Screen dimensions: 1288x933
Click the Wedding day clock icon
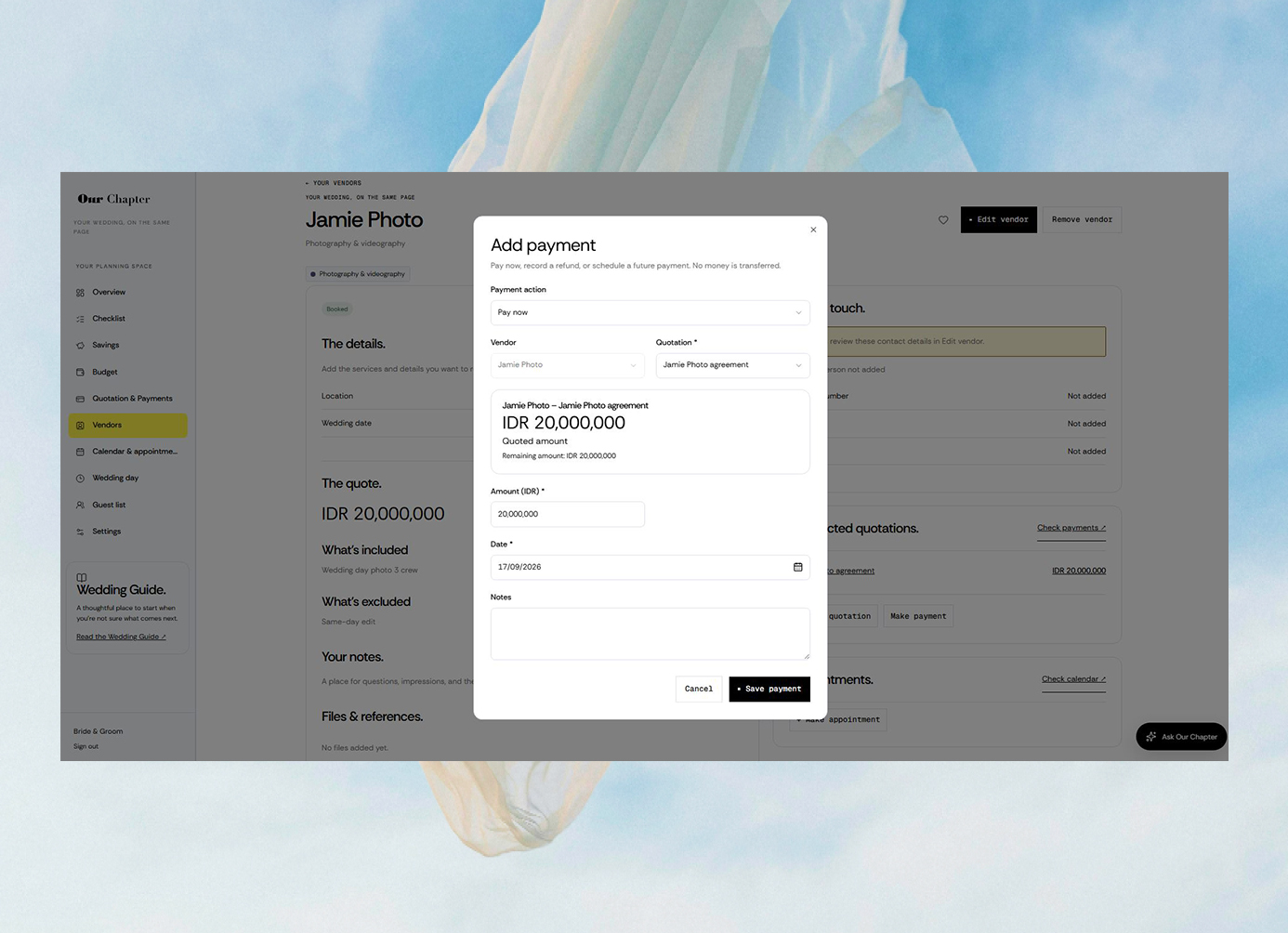coord(80,479)
